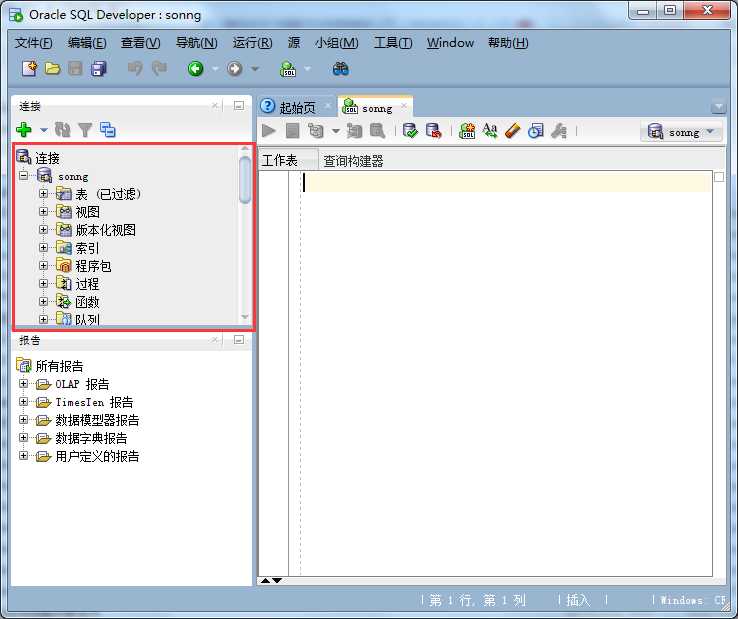Expand the TimesTen 报告 folder
This screenshot has height=619, width=738.
24,402
